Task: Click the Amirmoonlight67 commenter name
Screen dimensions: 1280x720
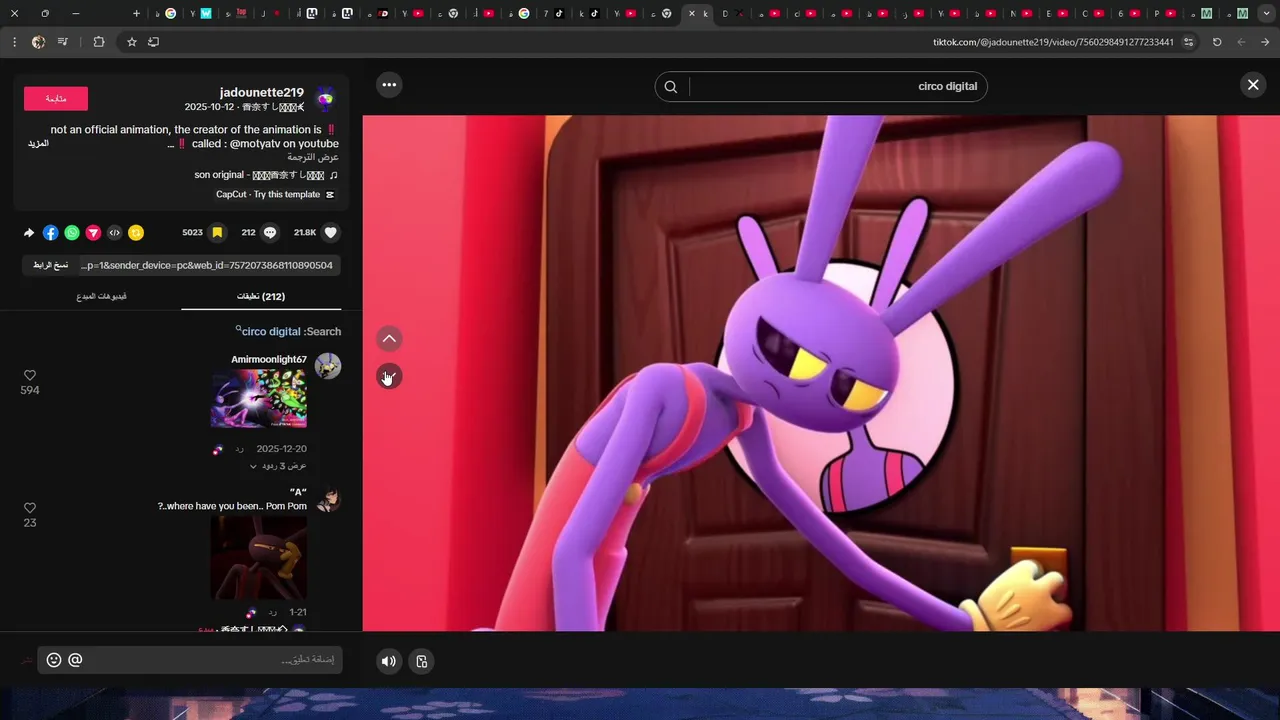Action: tap(269, 359)
